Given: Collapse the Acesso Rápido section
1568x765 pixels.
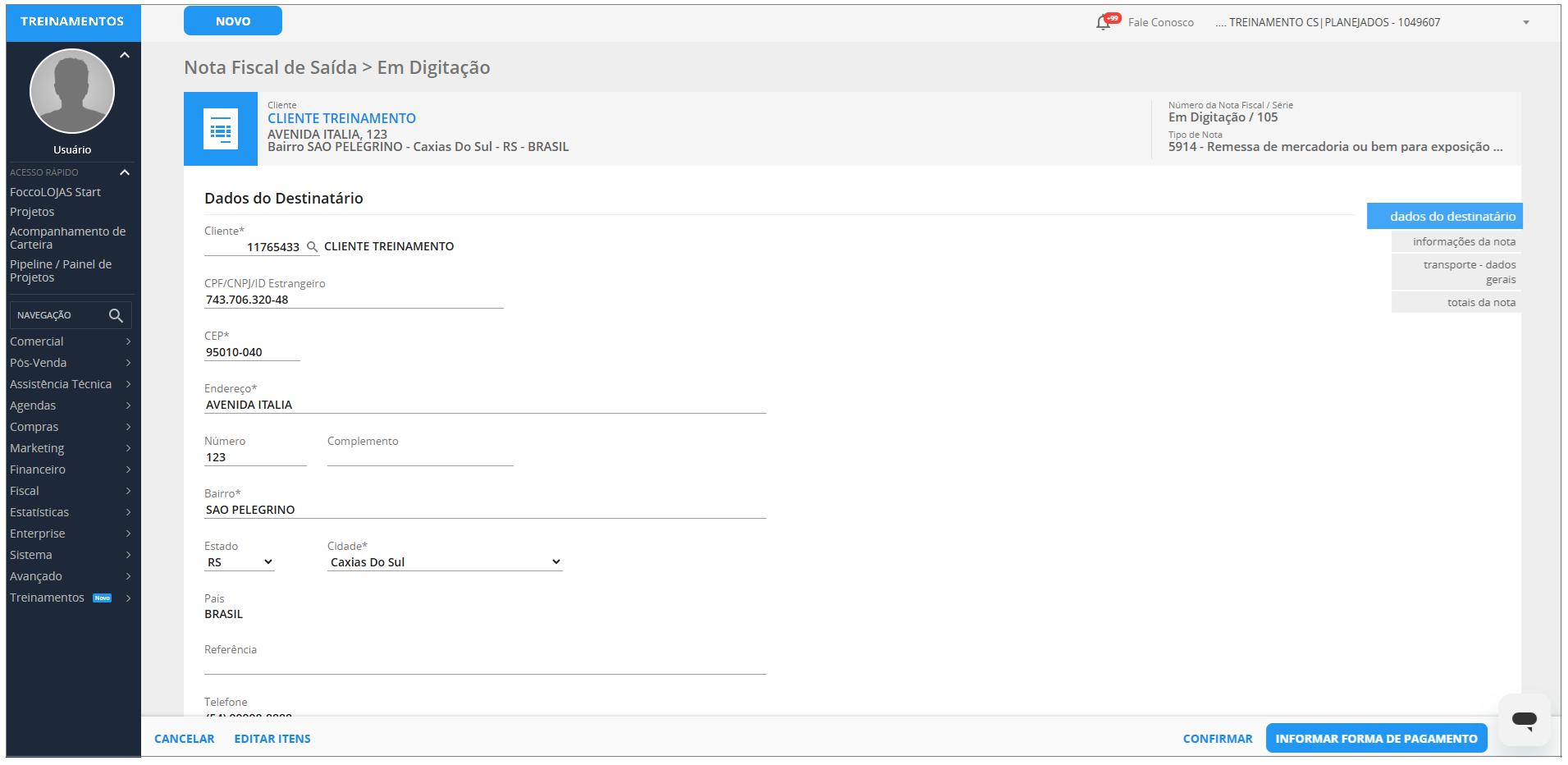Looking at the screenshot, I should click(x=125, y=172).
